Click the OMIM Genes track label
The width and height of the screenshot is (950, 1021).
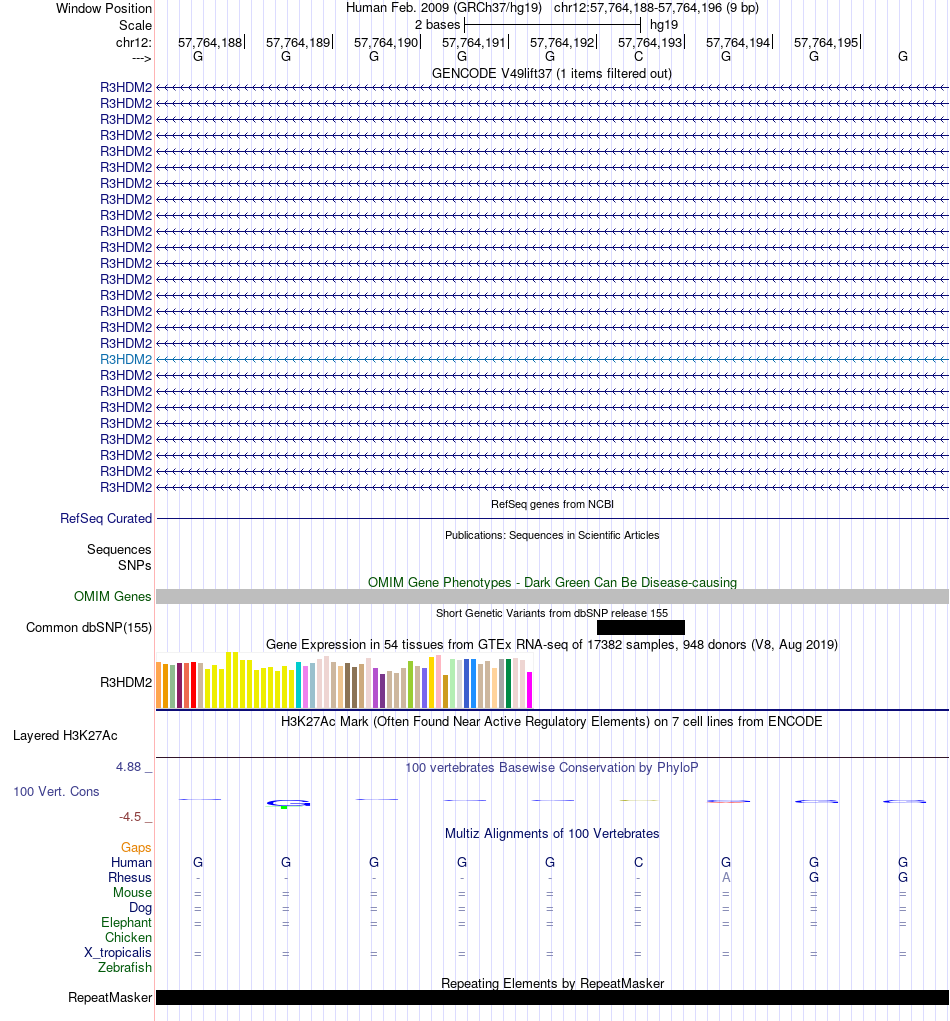click(112, 596)
